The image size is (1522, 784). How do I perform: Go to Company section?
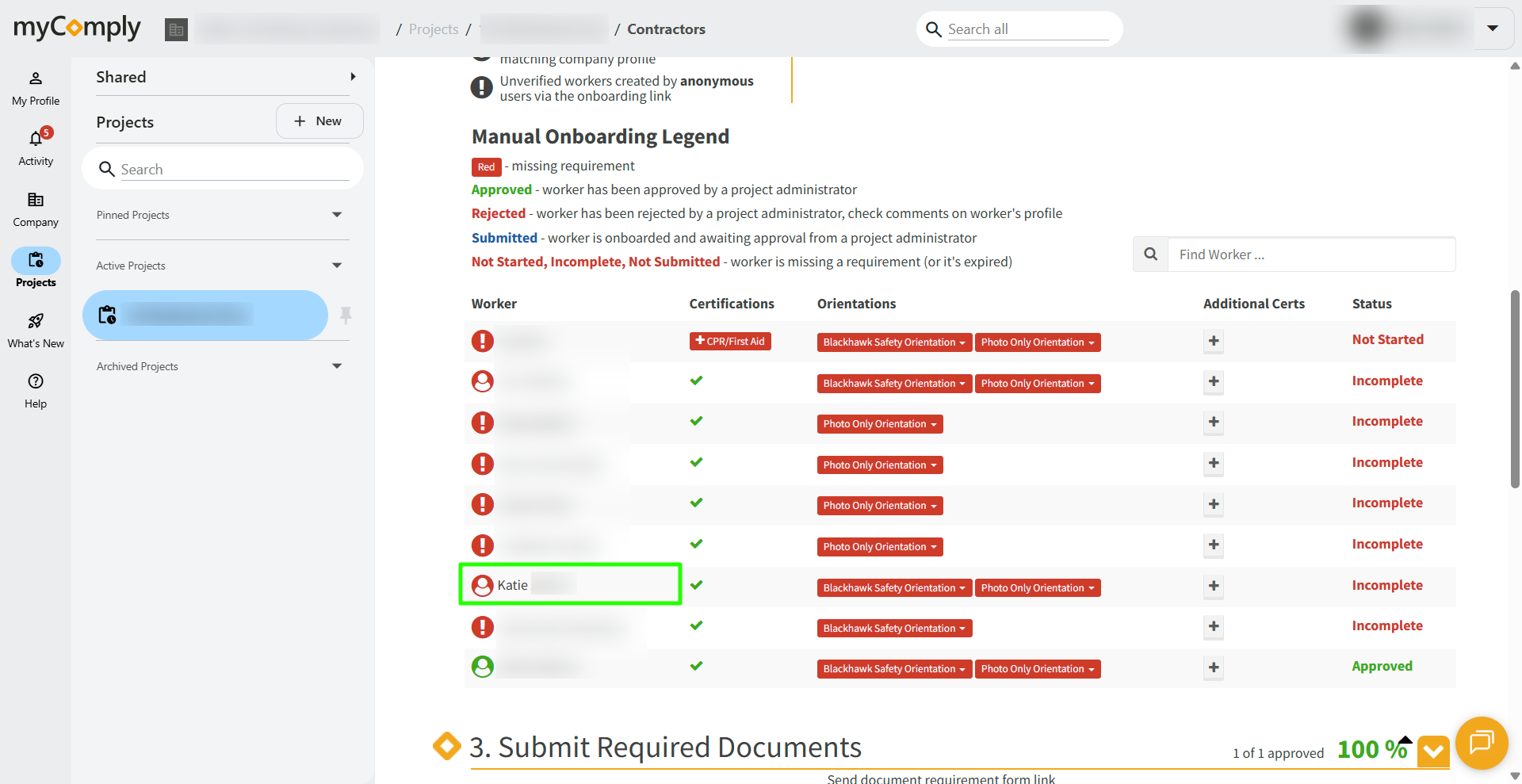36,209
